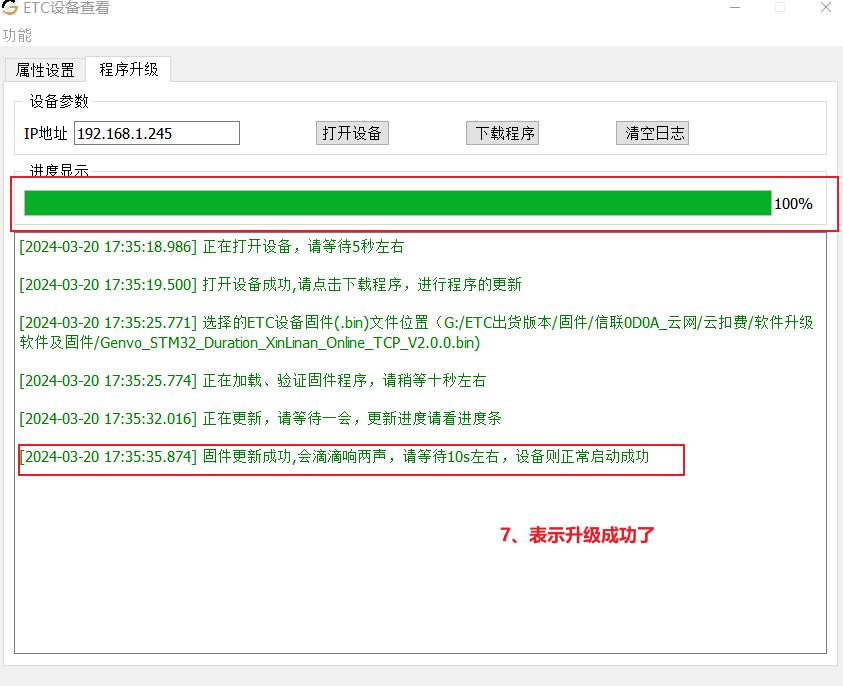Open the 功能 menu
Screen dimensions: 843x686
(17, 35)
